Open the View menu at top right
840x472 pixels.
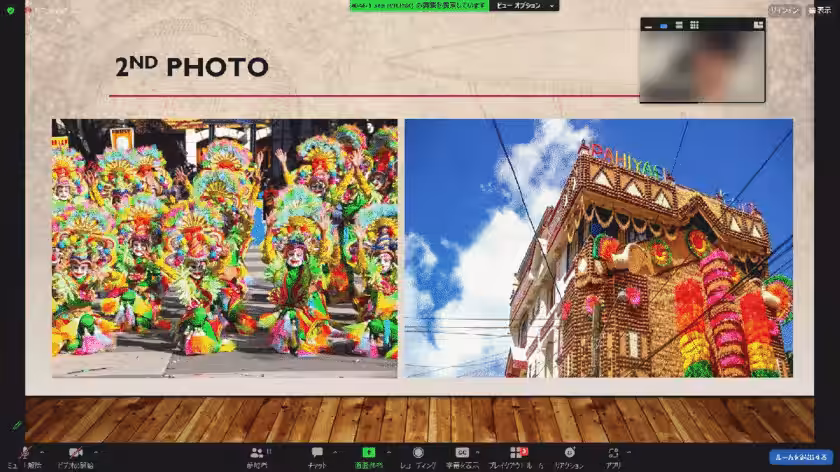[x=819, y=10]
